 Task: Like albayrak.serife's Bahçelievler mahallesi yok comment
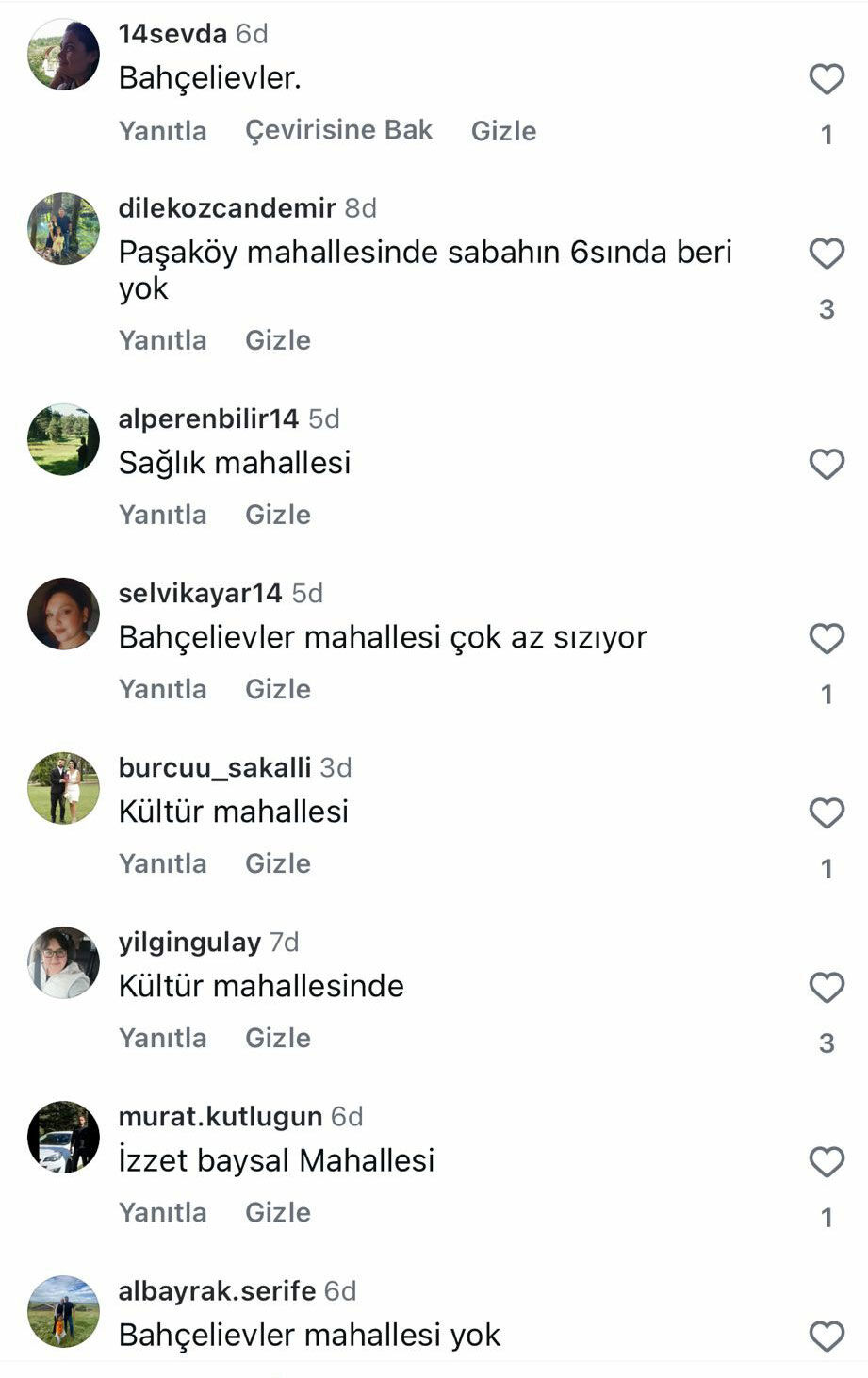click(x=827, y=1337)
